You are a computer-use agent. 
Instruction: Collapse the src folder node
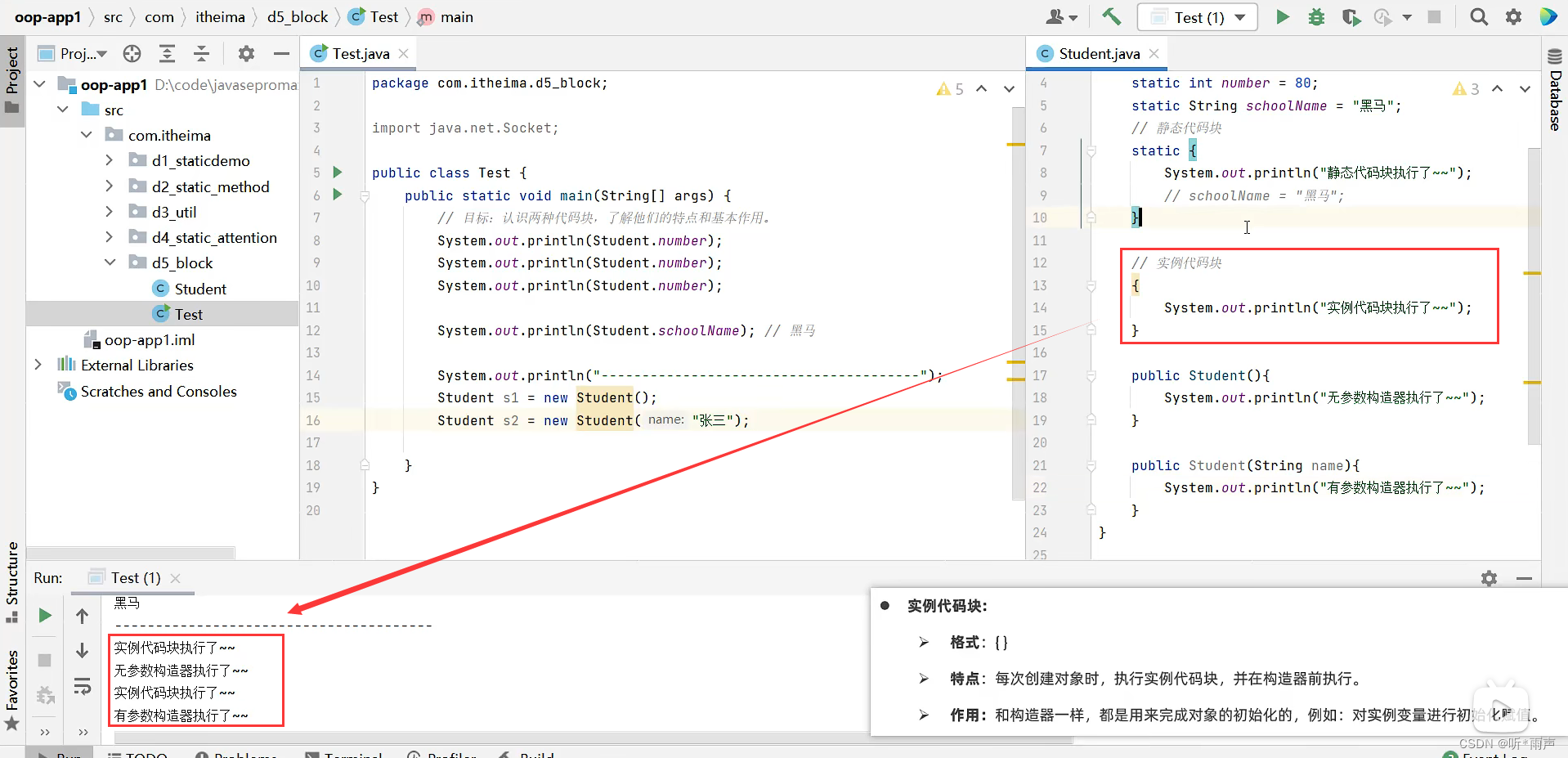[x=63, y=110]
